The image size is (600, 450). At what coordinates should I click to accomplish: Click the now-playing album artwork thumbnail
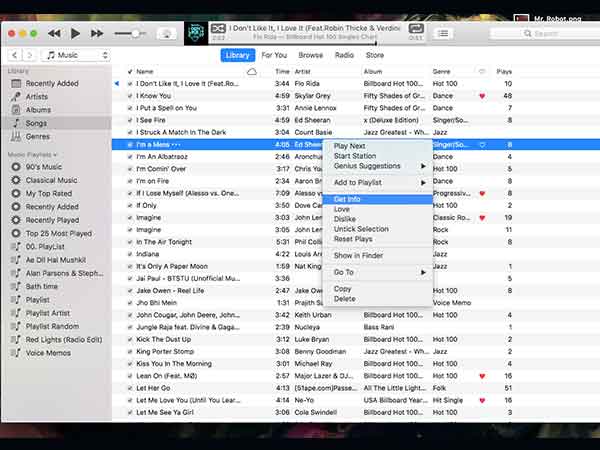pyautogui.click(x=196, y=33)
